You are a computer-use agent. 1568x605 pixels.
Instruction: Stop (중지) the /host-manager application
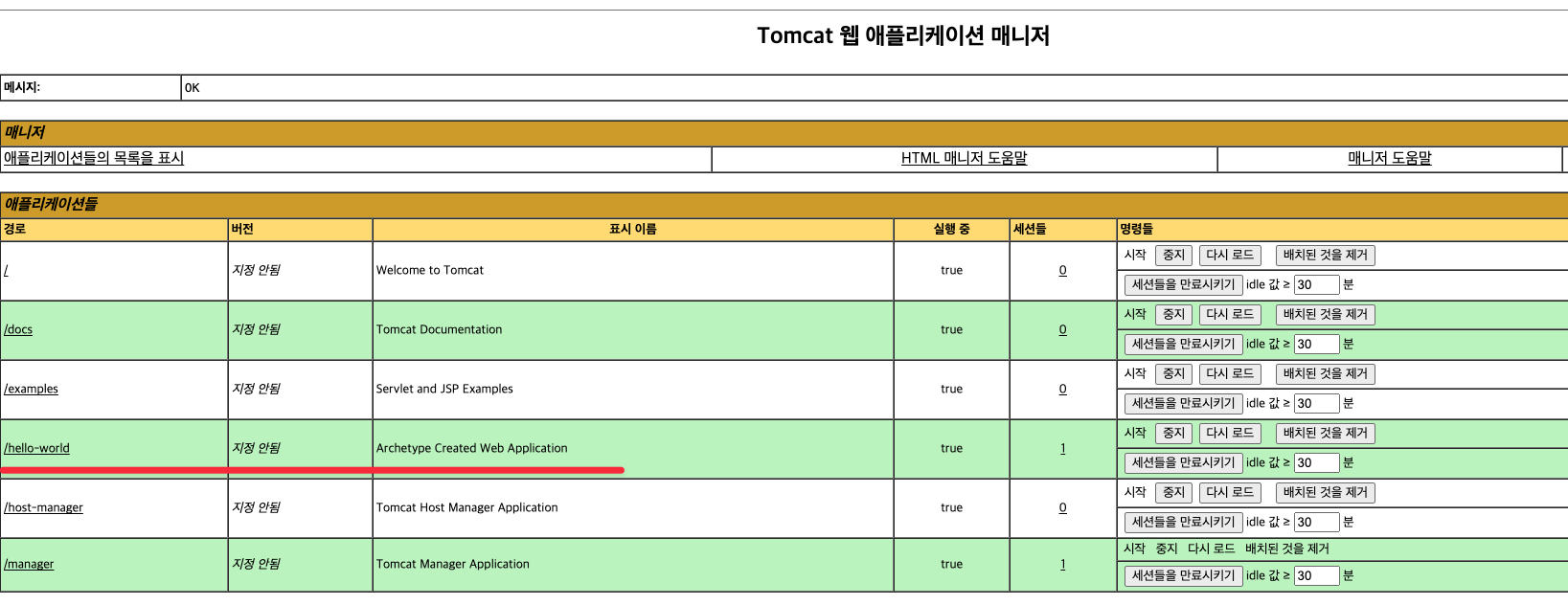pyautogui.click(x=1173, y=493)
